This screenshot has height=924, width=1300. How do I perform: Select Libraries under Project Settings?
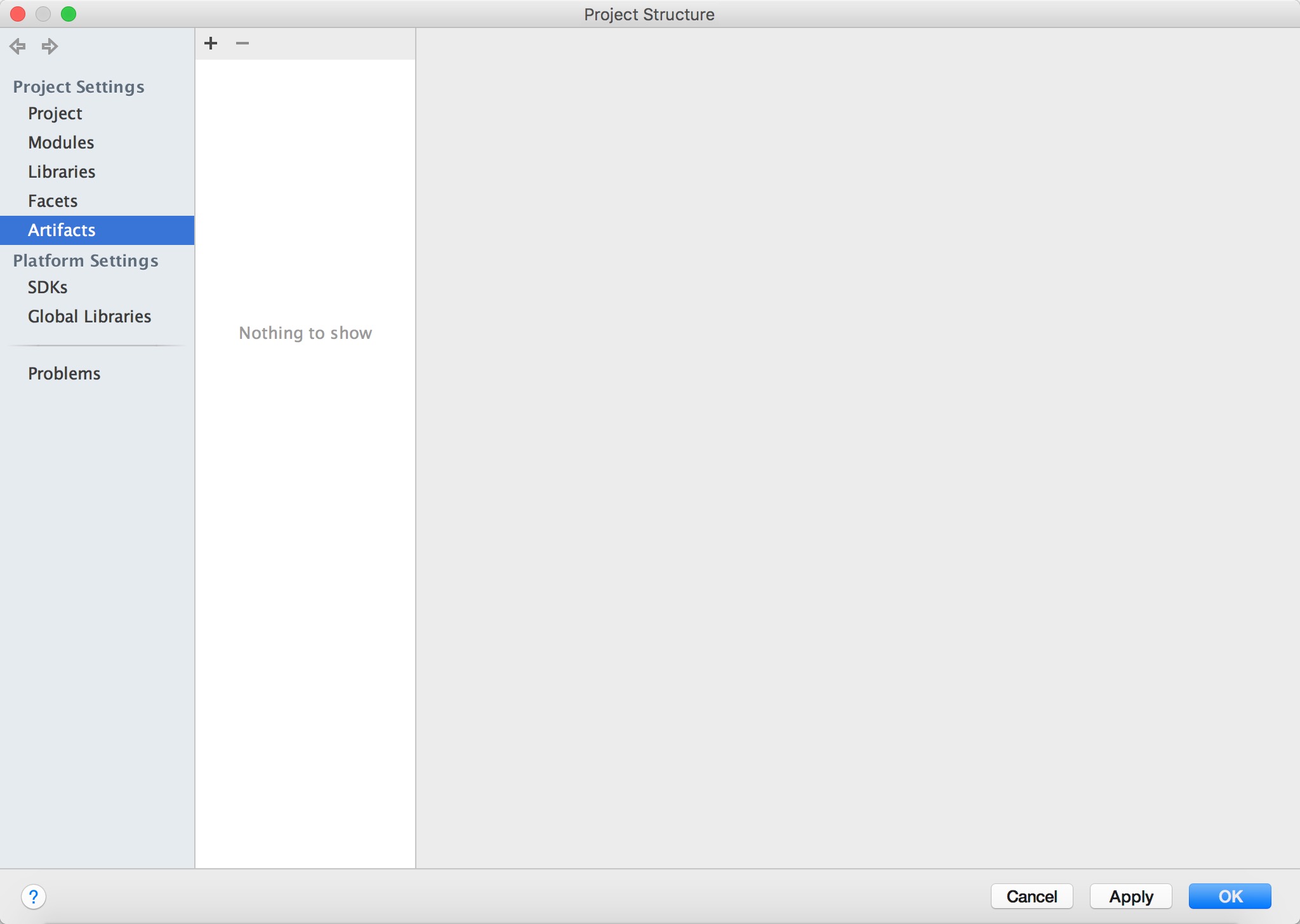point(62,171)
